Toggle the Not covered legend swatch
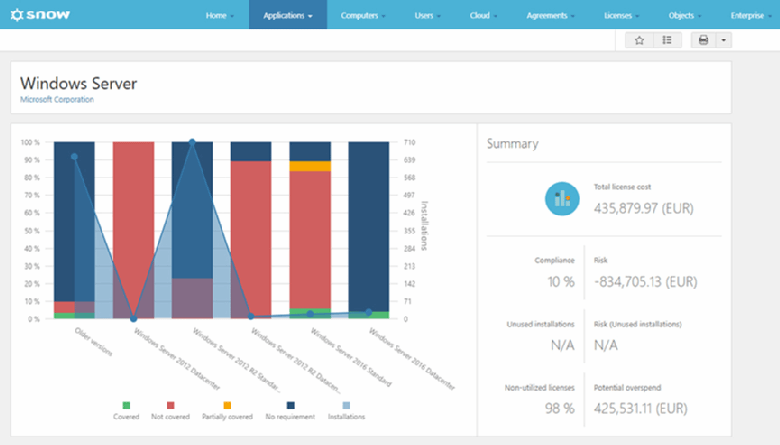Screen dimensions: 780x445 pos(171,405)
